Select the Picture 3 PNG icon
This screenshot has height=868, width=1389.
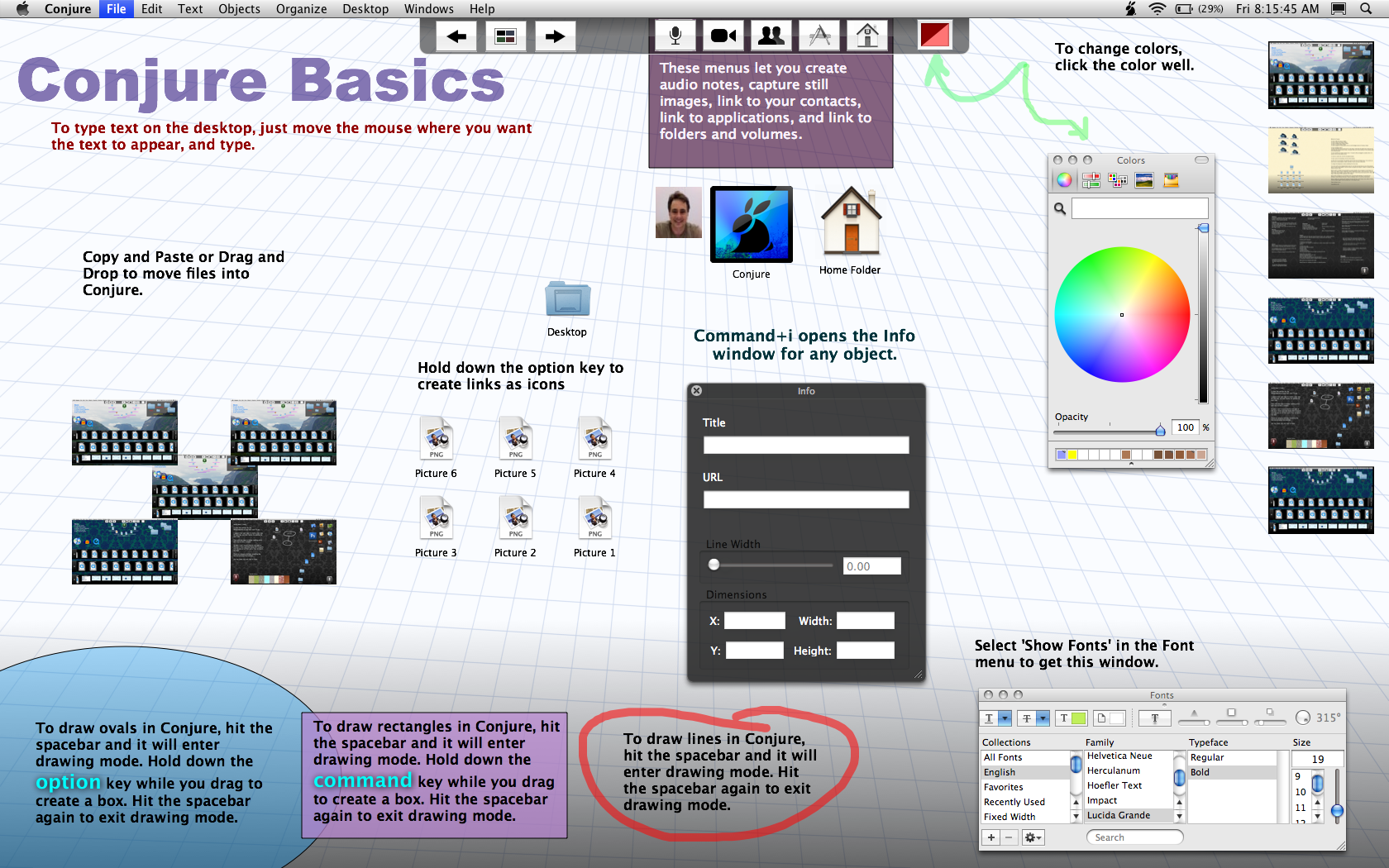[x=437, y=517]
